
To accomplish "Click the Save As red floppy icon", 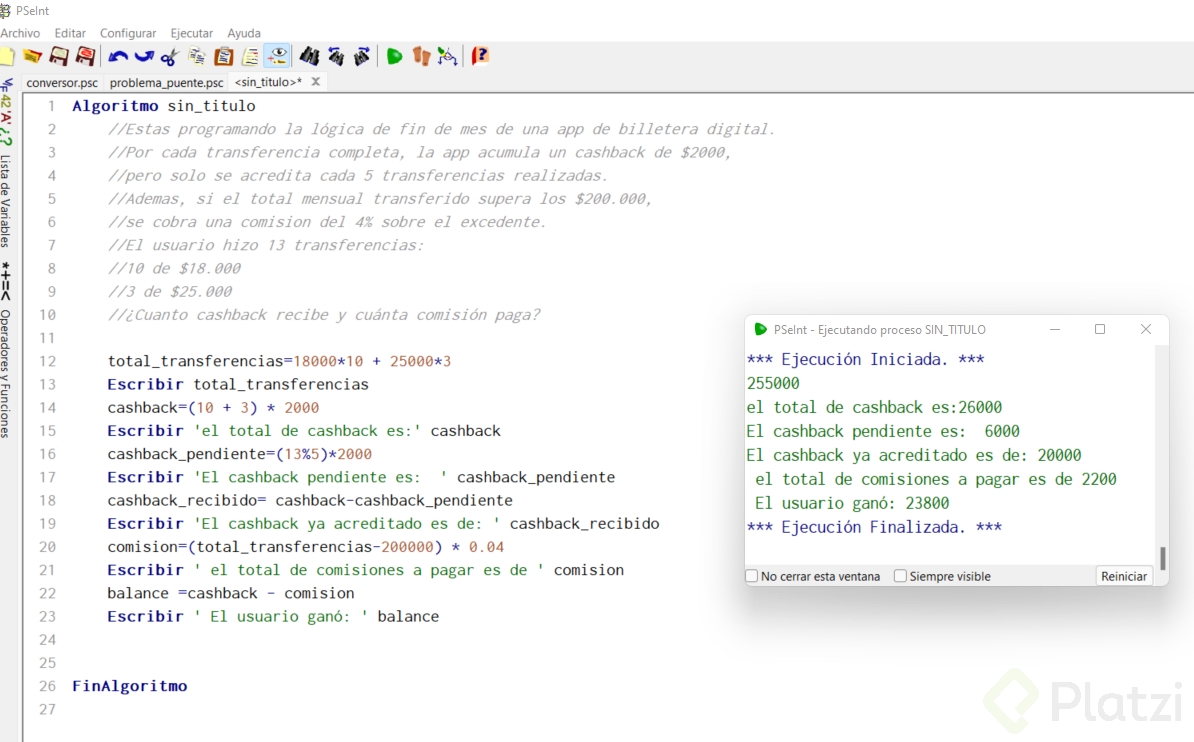I will tap(85, 56).
